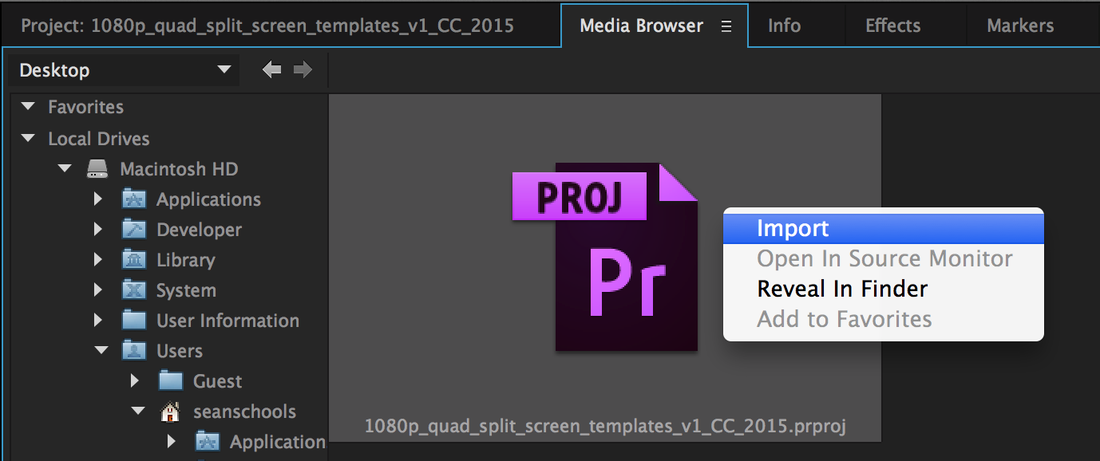
Task: Click the 1080p_quad_split_screen_templates_v1_CC_2015.prproj file name
Action: [605, 427]
